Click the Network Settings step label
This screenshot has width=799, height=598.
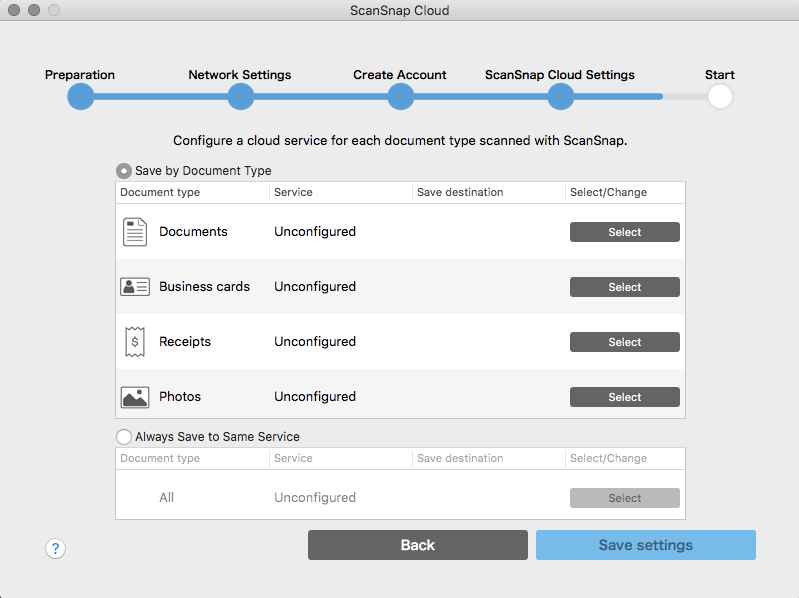pyautogui.click(x=239, y=75)
